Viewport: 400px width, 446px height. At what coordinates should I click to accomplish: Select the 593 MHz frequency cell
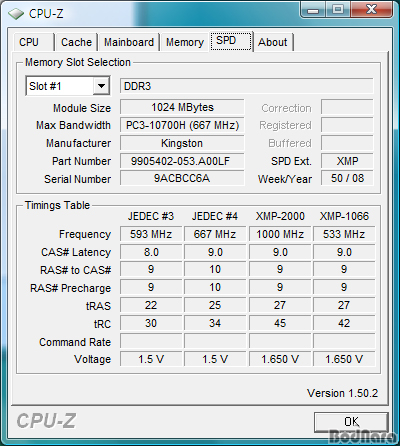click(x=151, y=234)
